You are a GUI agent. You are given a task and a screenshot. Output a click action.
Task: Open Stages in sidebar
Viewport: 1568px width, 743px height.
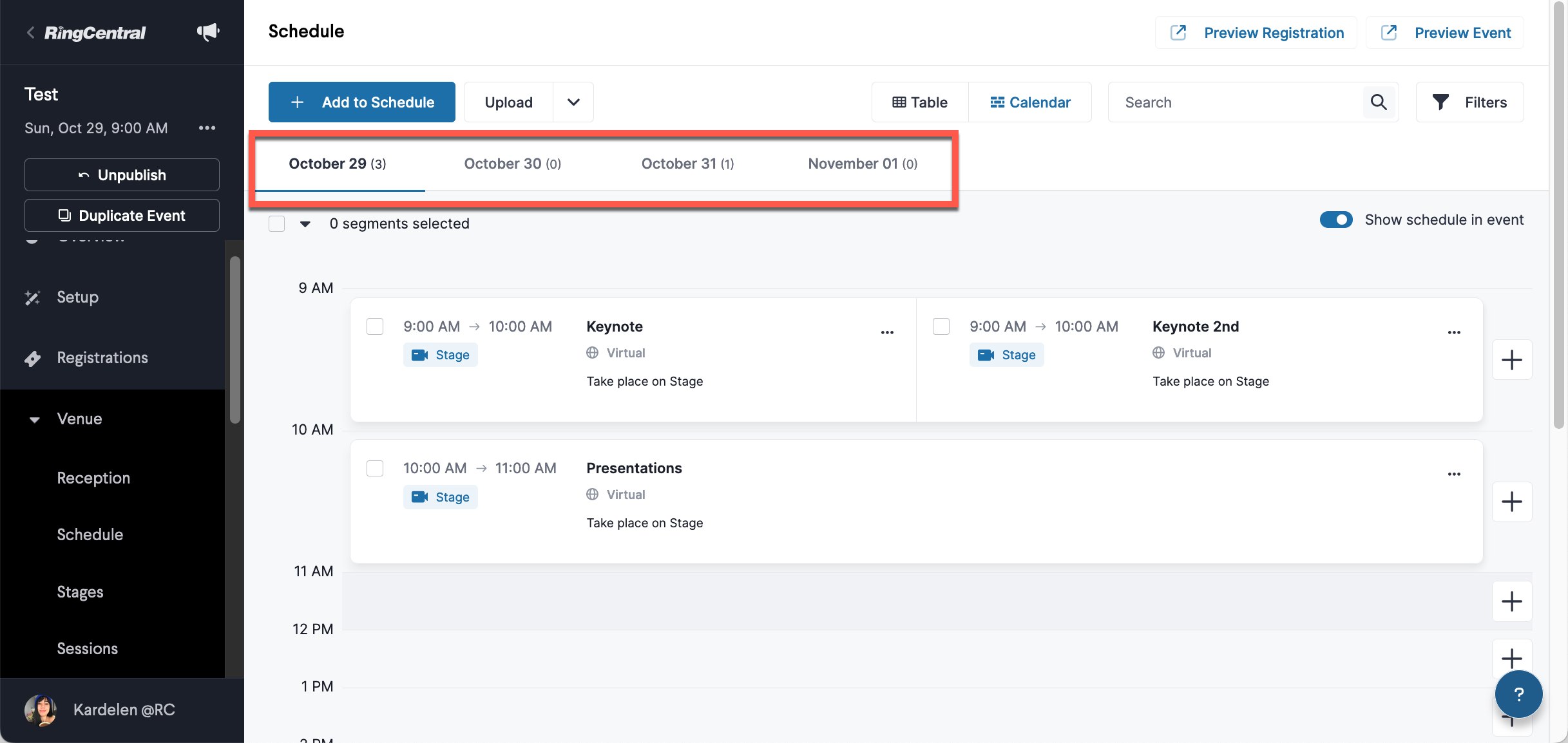point(80,592)
